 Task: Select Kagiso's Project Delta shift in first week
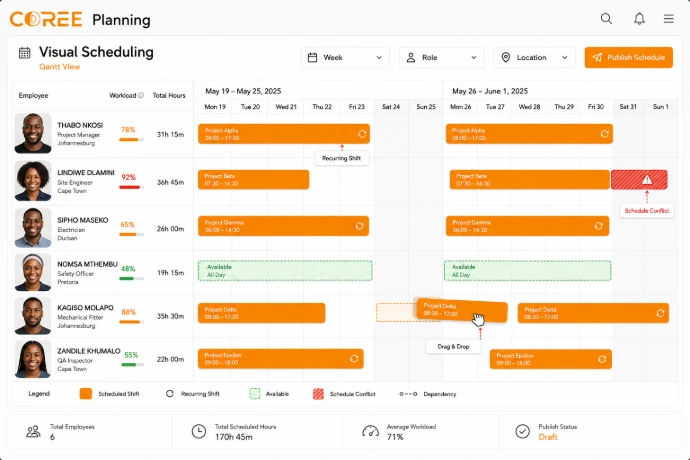click(x=261, y=313)
